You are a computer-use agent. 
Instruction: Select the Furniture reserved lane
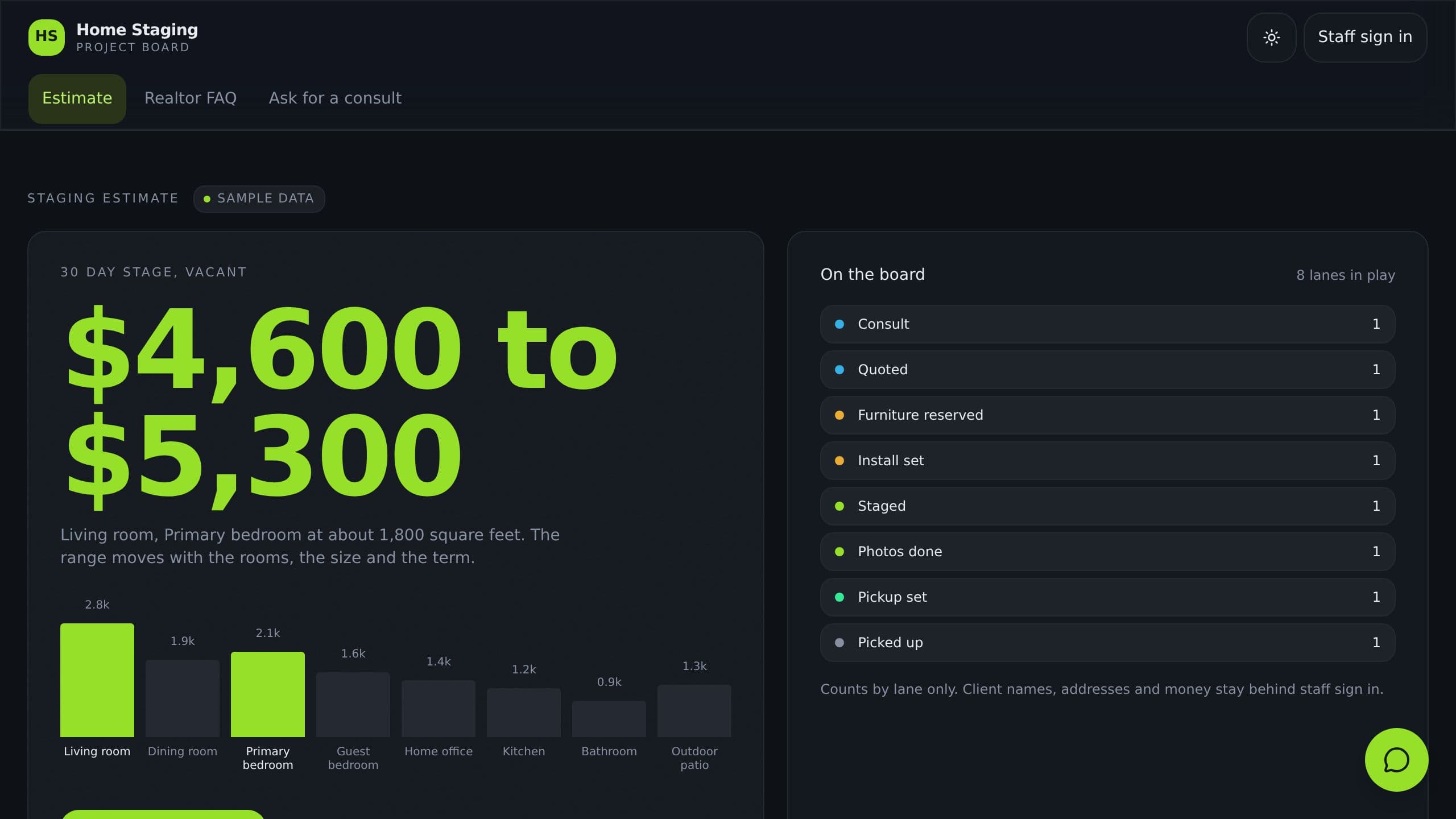(x=1107, y=415)
